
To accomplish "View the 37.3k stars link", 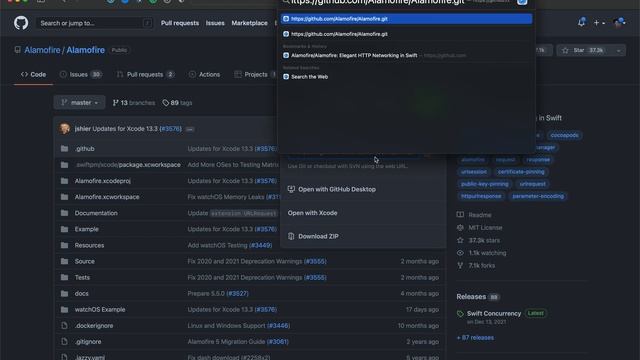I will click(478, 240).
